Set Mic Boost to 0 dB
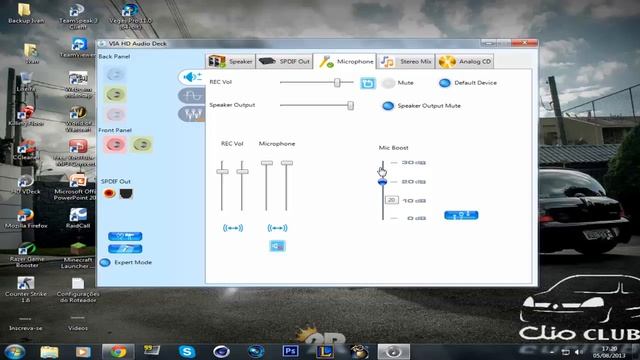 click(416, 218)
